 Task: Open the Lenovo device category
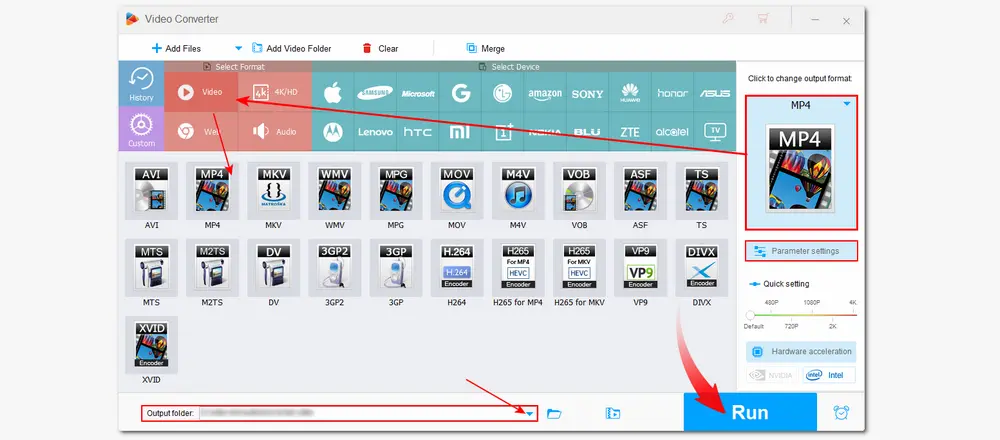pyautogui.click(x=375, y=132)
